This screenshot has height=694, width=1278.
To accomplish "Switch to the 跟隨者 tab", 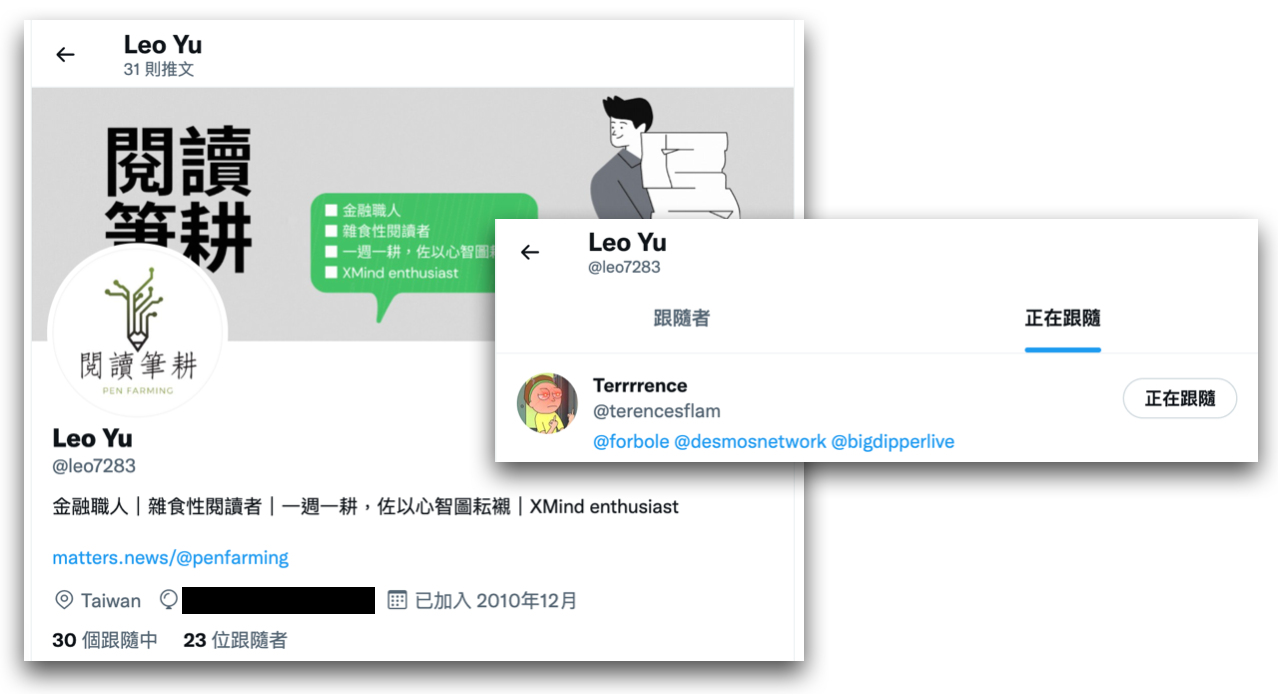I will 682,318.
